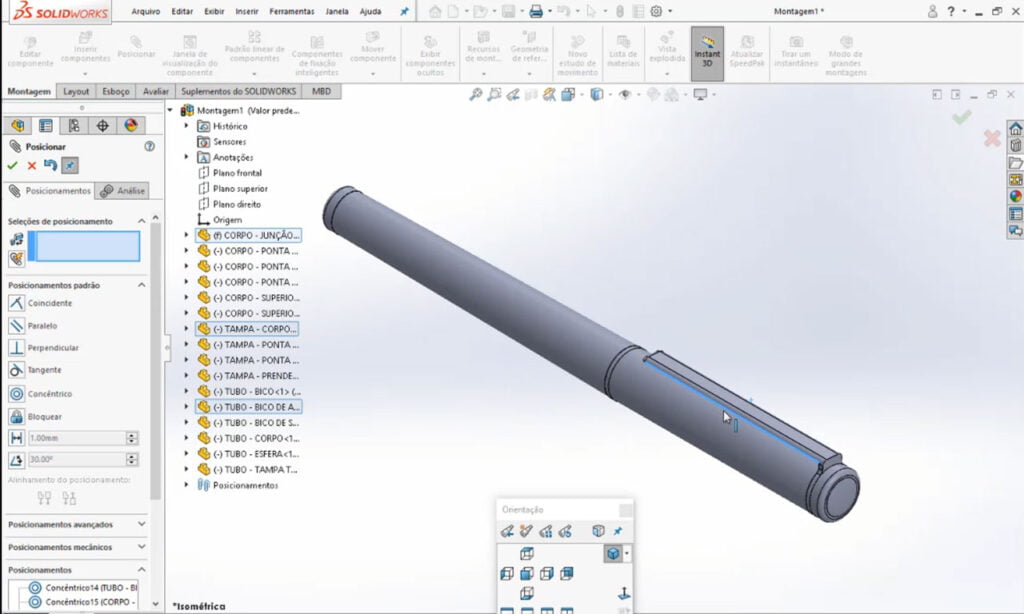
Task: Click red cancel X in viewport corner
Action: (x=992, y=138)
